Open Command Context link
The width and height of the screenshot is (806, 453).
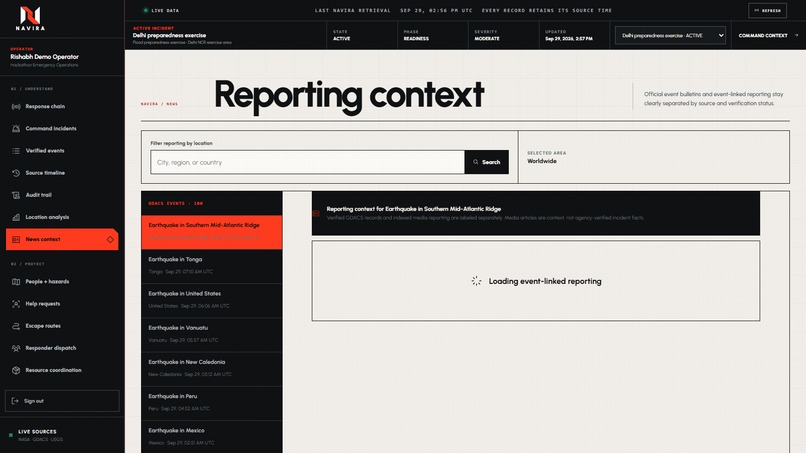(768, 35)
